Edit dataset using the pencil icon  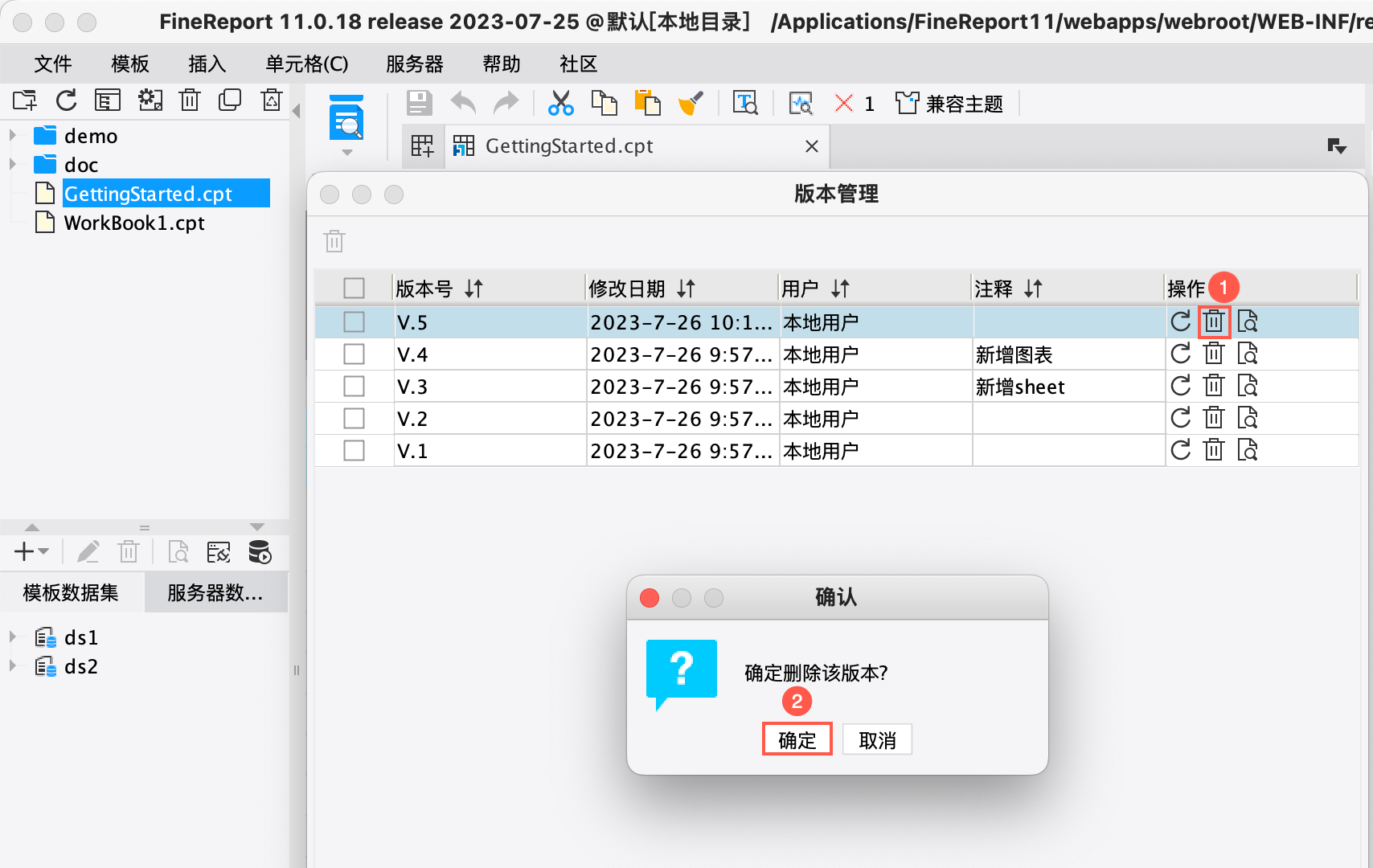pyautogui.click(x=88, y=552)
